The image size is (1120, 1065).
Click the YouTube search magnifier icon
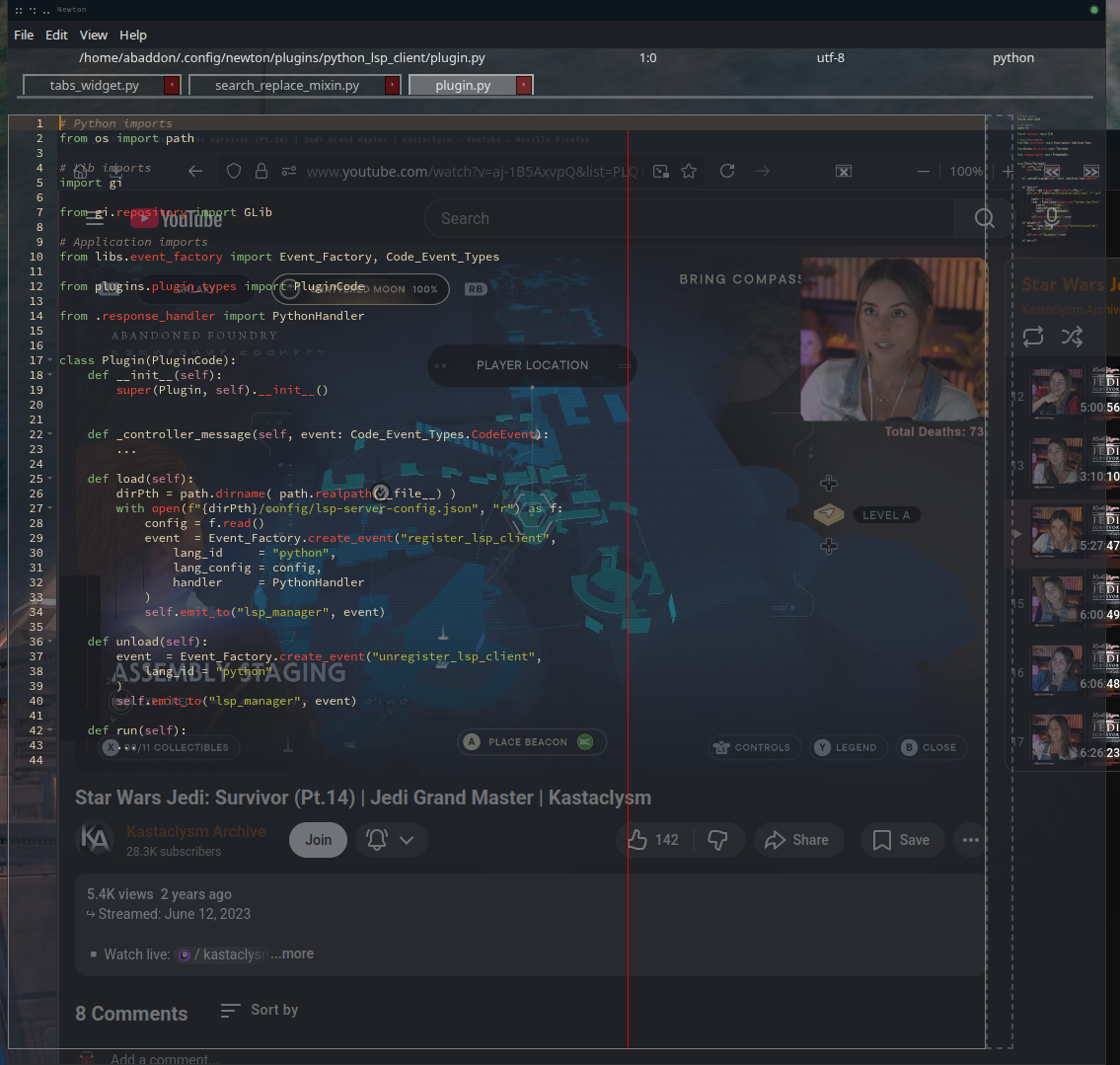tap(983, 218)
